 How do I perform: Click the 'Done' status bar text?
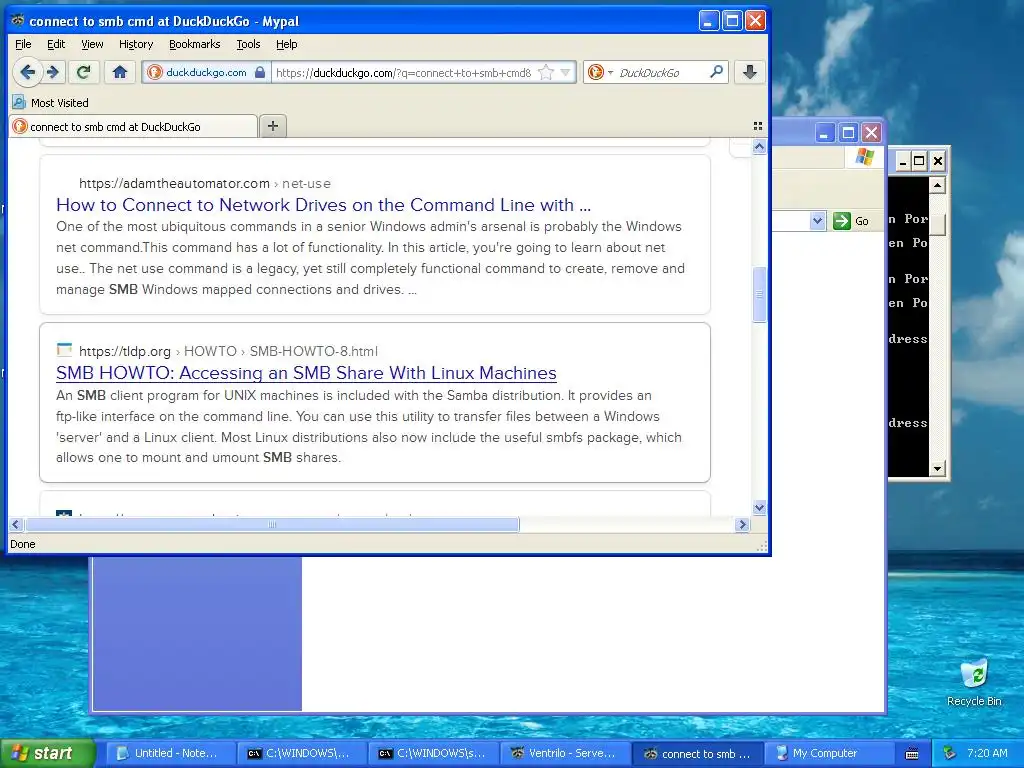point(23,544)
